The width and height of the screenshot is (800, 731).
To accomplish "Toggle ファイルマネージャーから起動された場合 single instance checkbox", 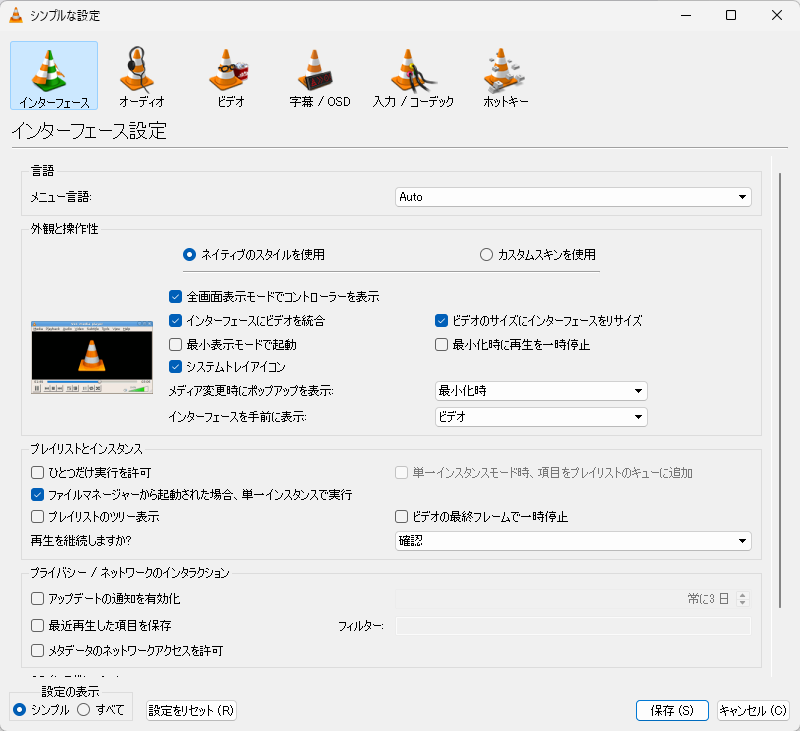I will tap(37, 494).
